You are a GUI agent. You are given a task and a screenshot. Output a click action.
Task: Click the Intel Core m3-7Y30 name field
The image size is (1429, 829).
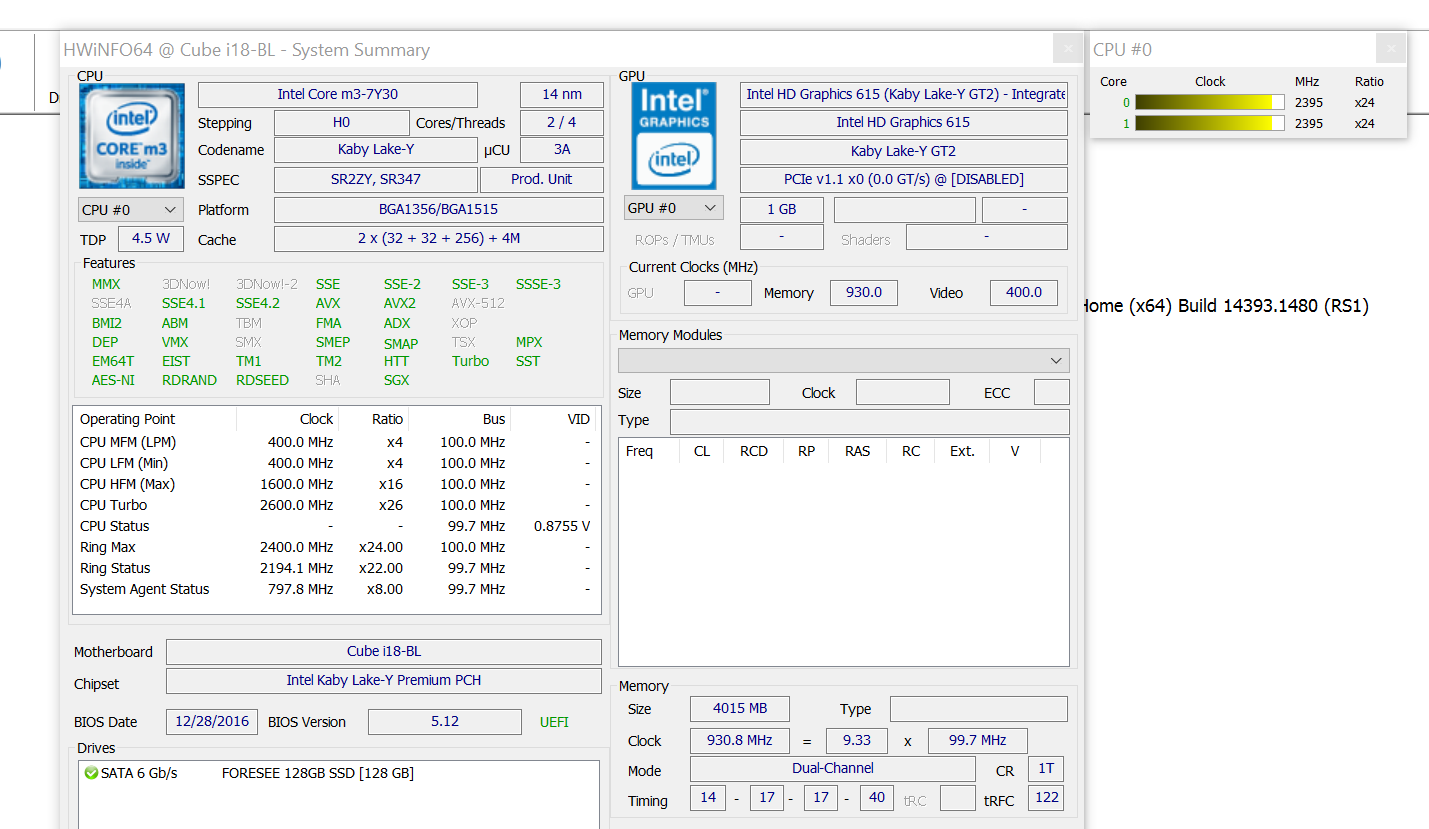tap(337, 95)
